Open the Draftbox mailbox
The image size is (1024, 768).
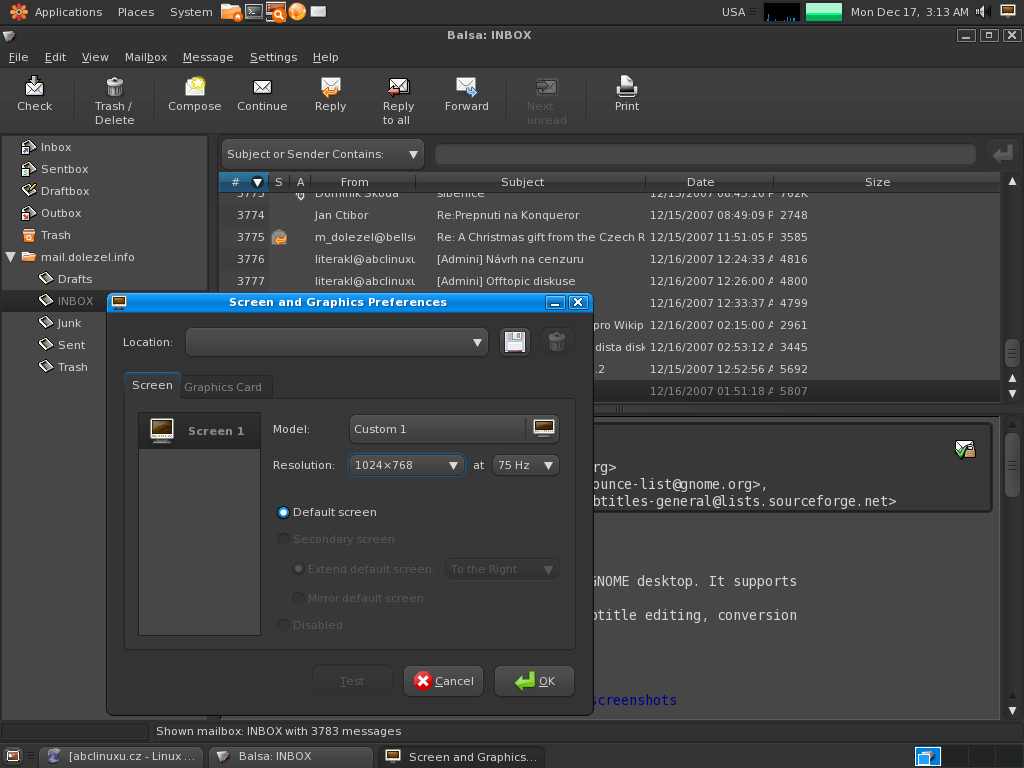pyautogui.click(x=55, y=191)
